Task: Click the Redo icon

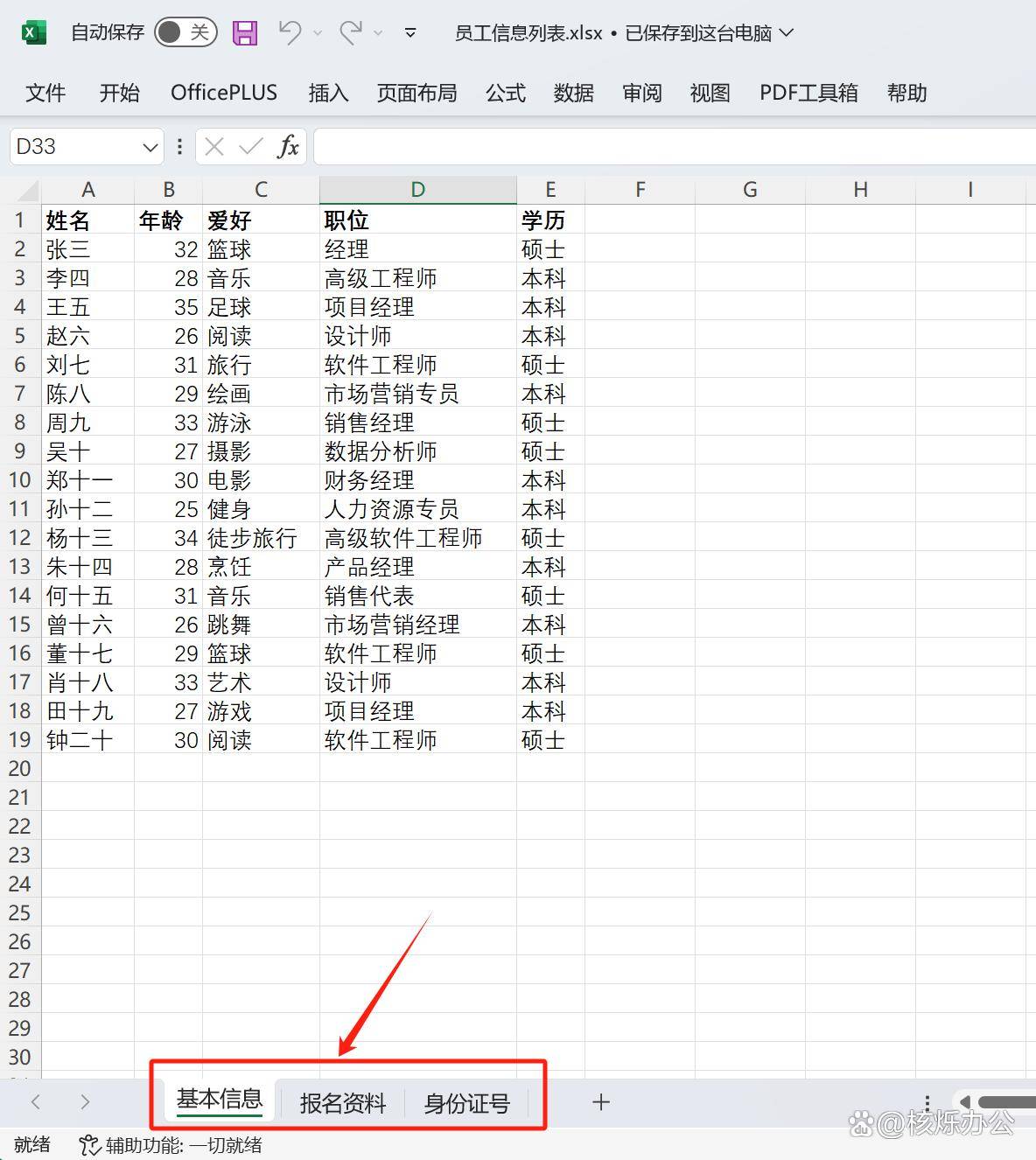Action: click(352, 31)
